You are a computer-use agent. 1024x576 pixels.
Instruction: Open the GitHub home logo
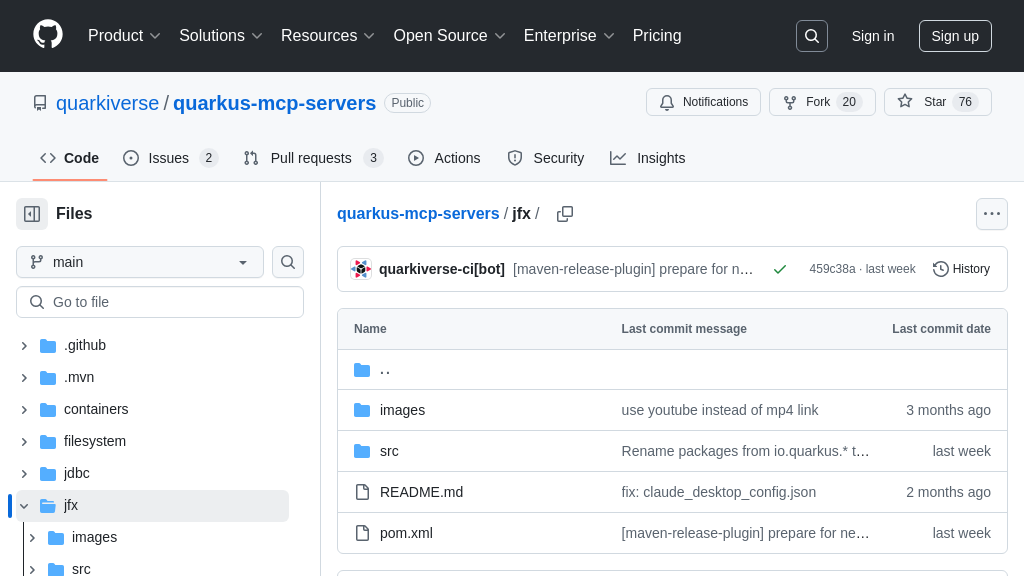(x=48, y=35)
